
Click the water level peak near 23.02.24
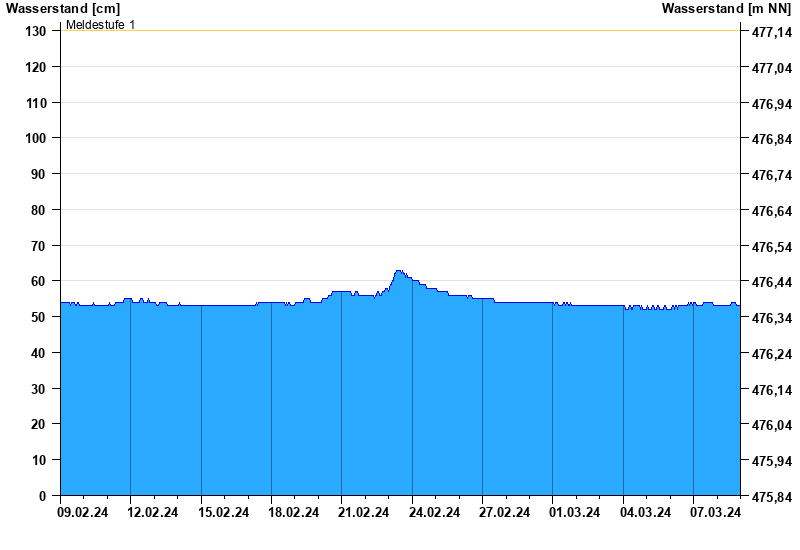click(399, 271)
